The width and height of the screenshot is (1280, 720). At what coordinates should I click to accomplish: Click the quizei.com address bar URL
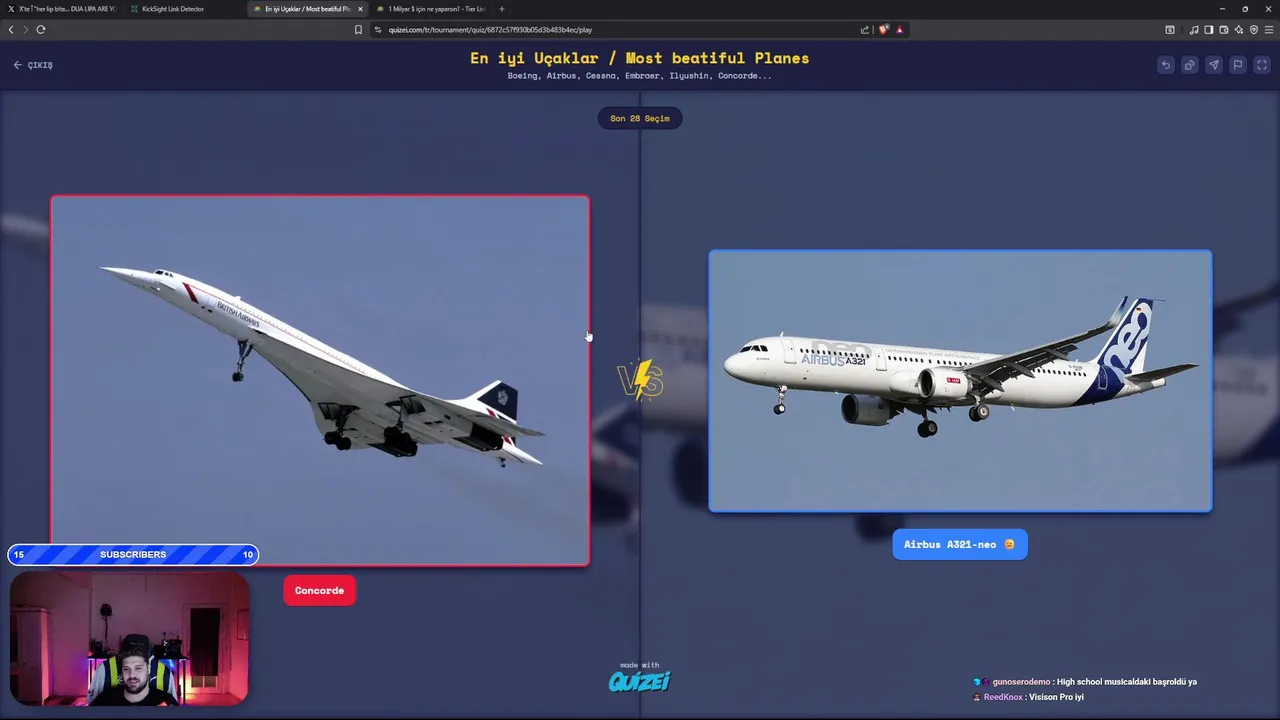tap(490, 30)
